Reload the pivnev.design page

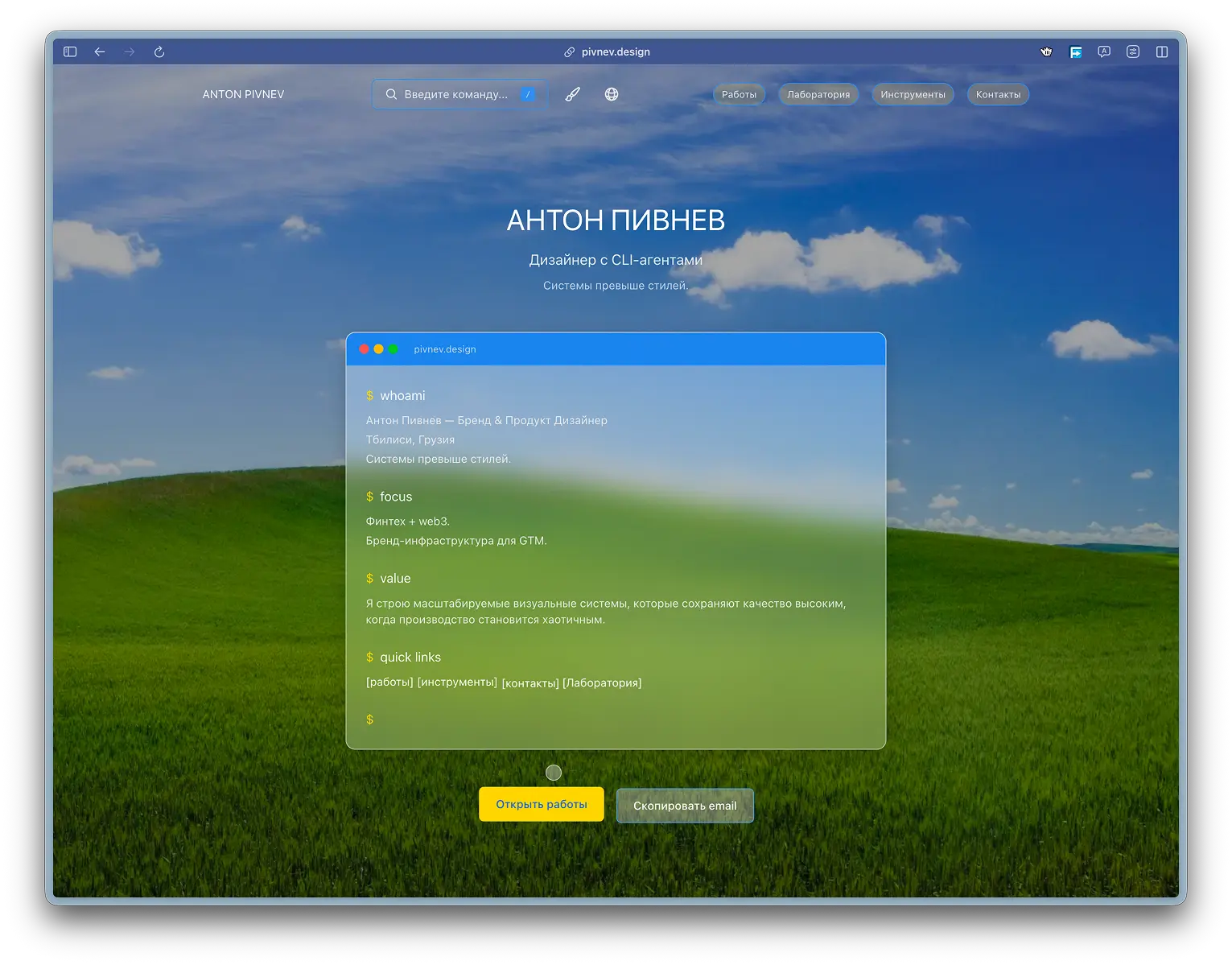pyautogui.click(x=159, y=51)
